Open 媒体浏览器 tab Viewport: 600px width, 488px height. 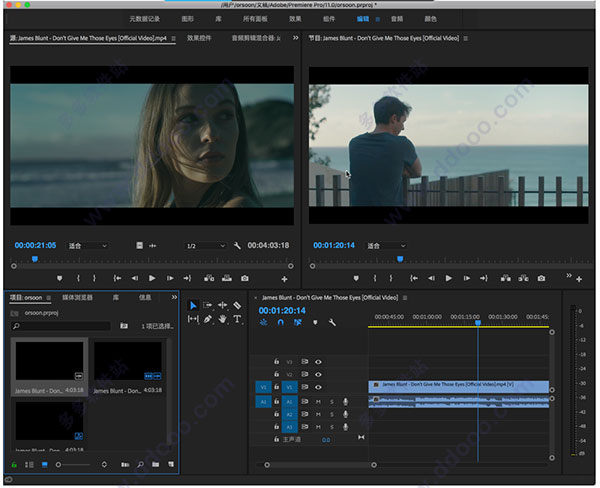[77, 297]
